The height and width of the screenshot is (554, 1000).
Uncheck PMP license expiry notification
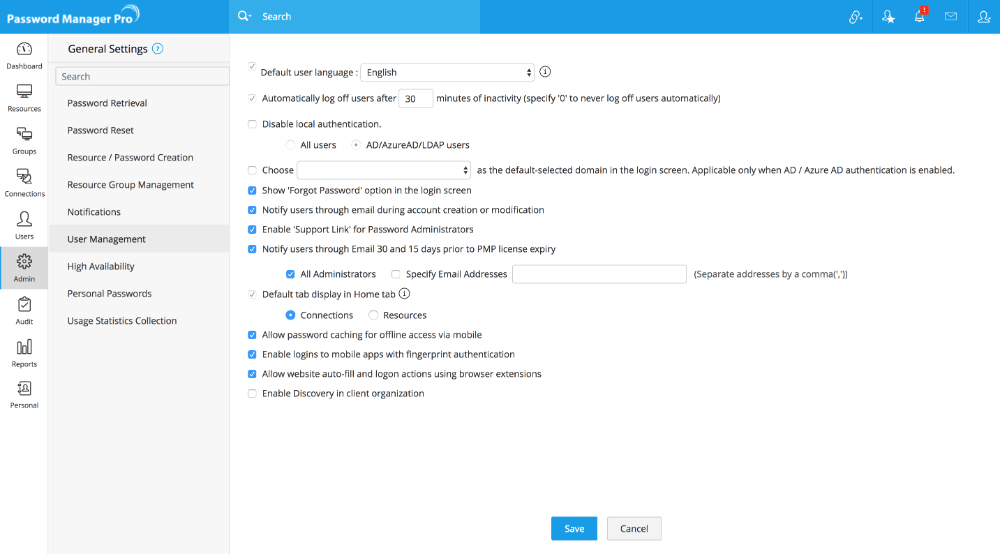pos(252,249)
